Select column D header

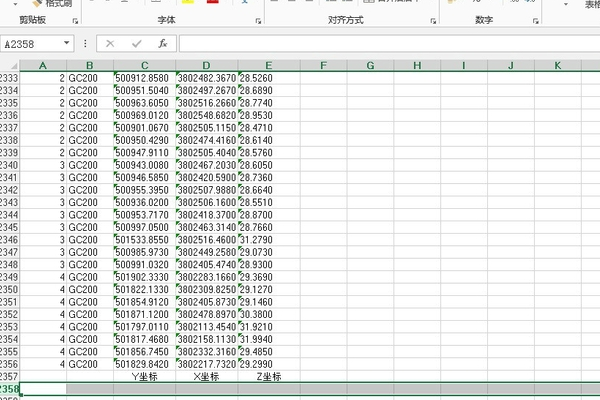point(207,65)
